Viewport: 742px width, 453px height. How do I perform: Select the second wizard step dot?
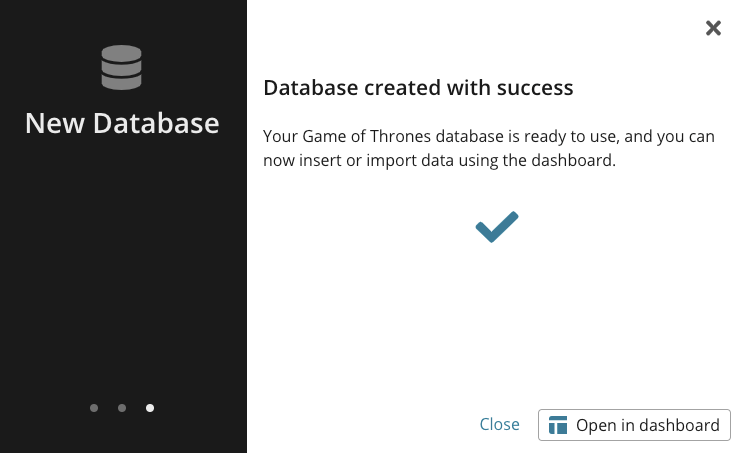(122, 408)
